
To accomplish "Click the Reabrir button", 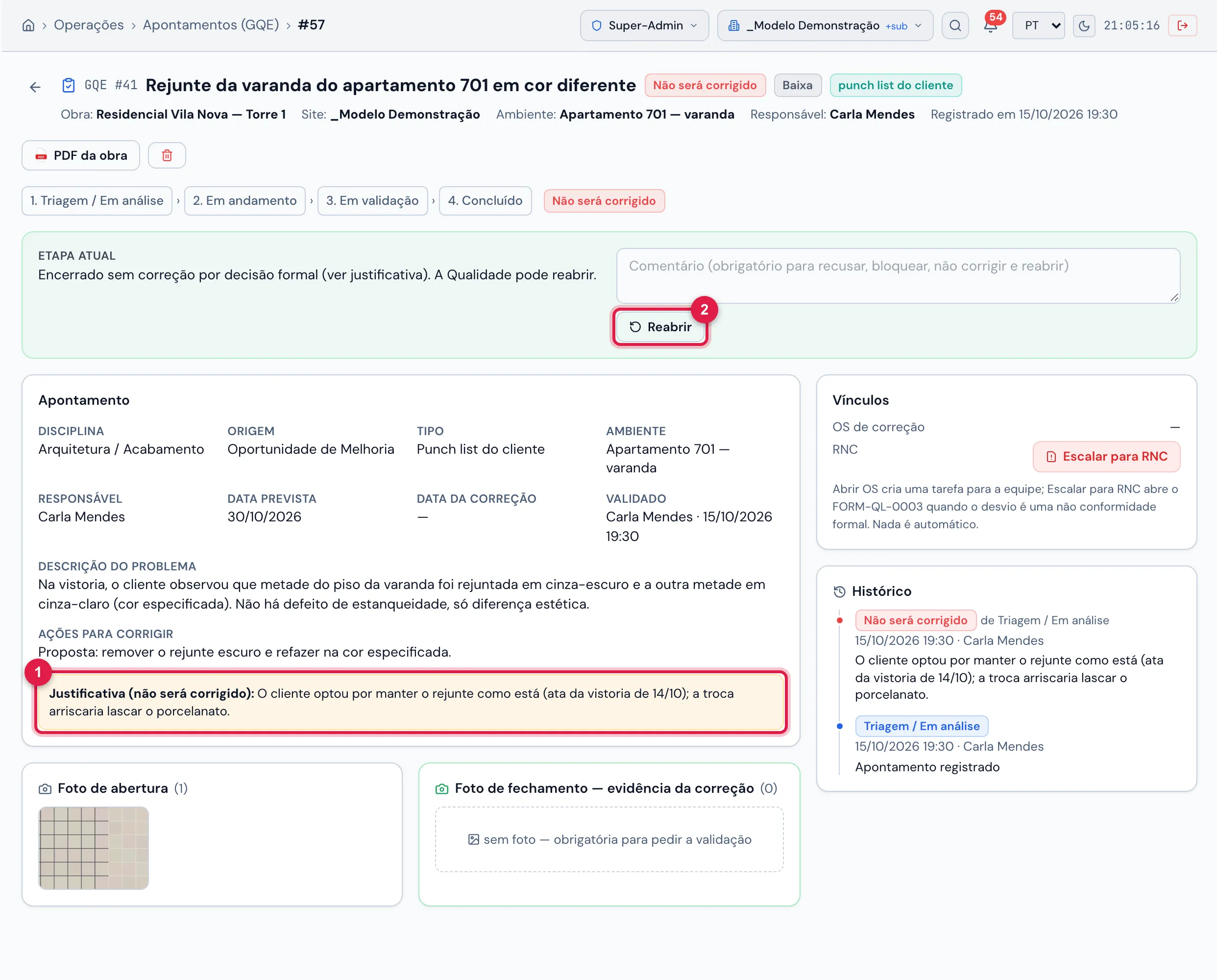I will [x=660, y=327].
